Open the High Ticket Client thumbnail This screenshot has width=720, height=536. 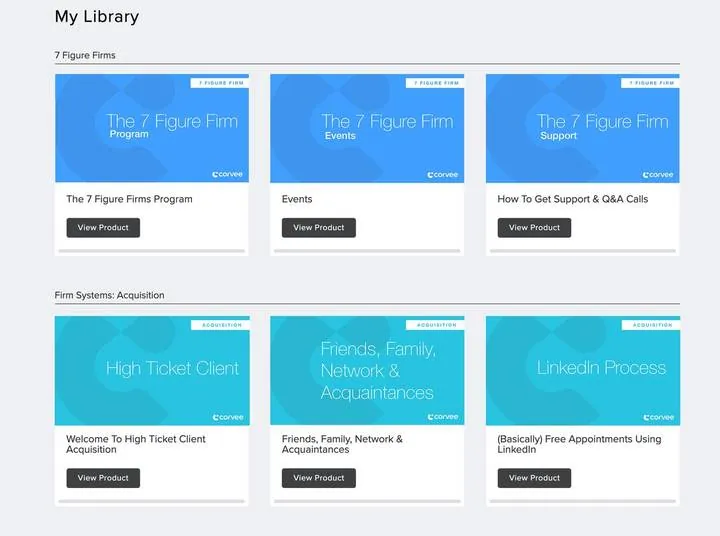coord(152,370)
